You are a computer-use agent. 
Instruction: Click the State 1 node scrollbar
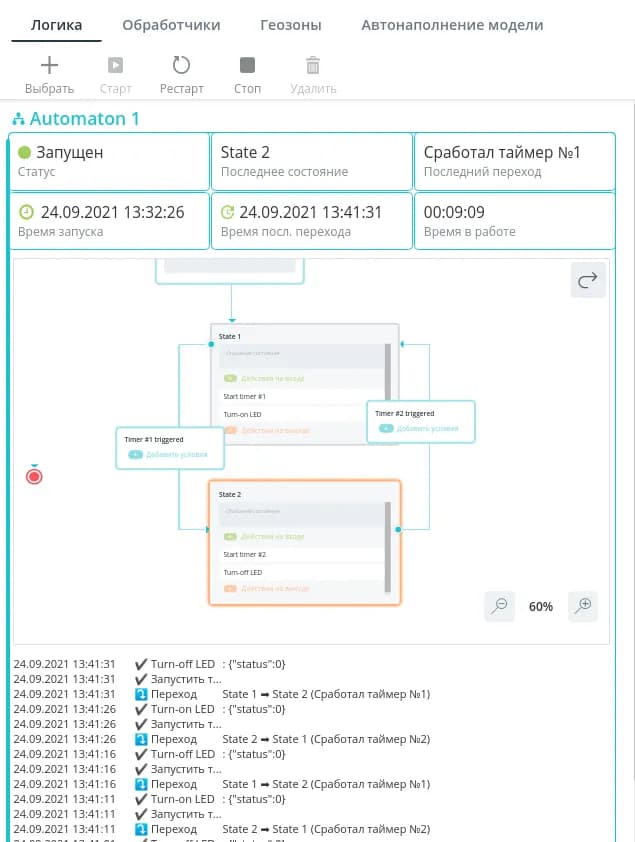[388, 380]
